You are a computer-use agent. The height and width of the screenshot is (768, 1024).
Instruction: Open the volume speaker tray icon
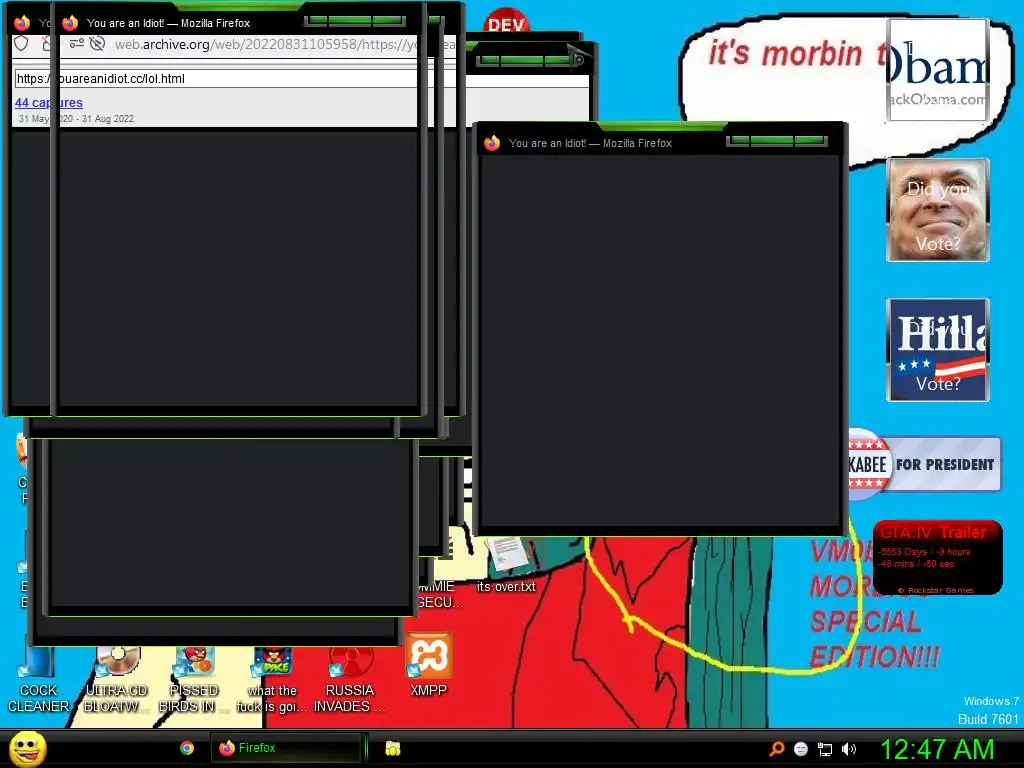849,749
